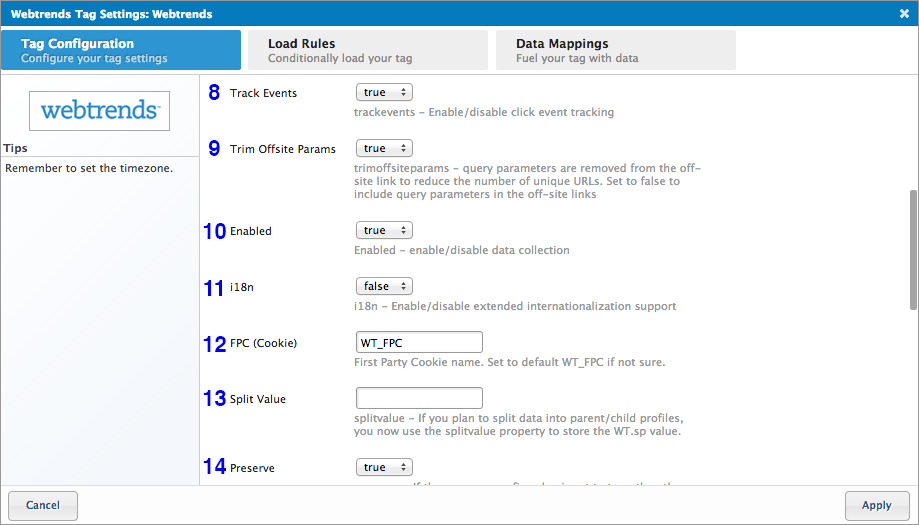Focus the FPC (Cookie) text field
Viewport: 919px width, 525px height.
pyautogui.click(x=419, y=342)
